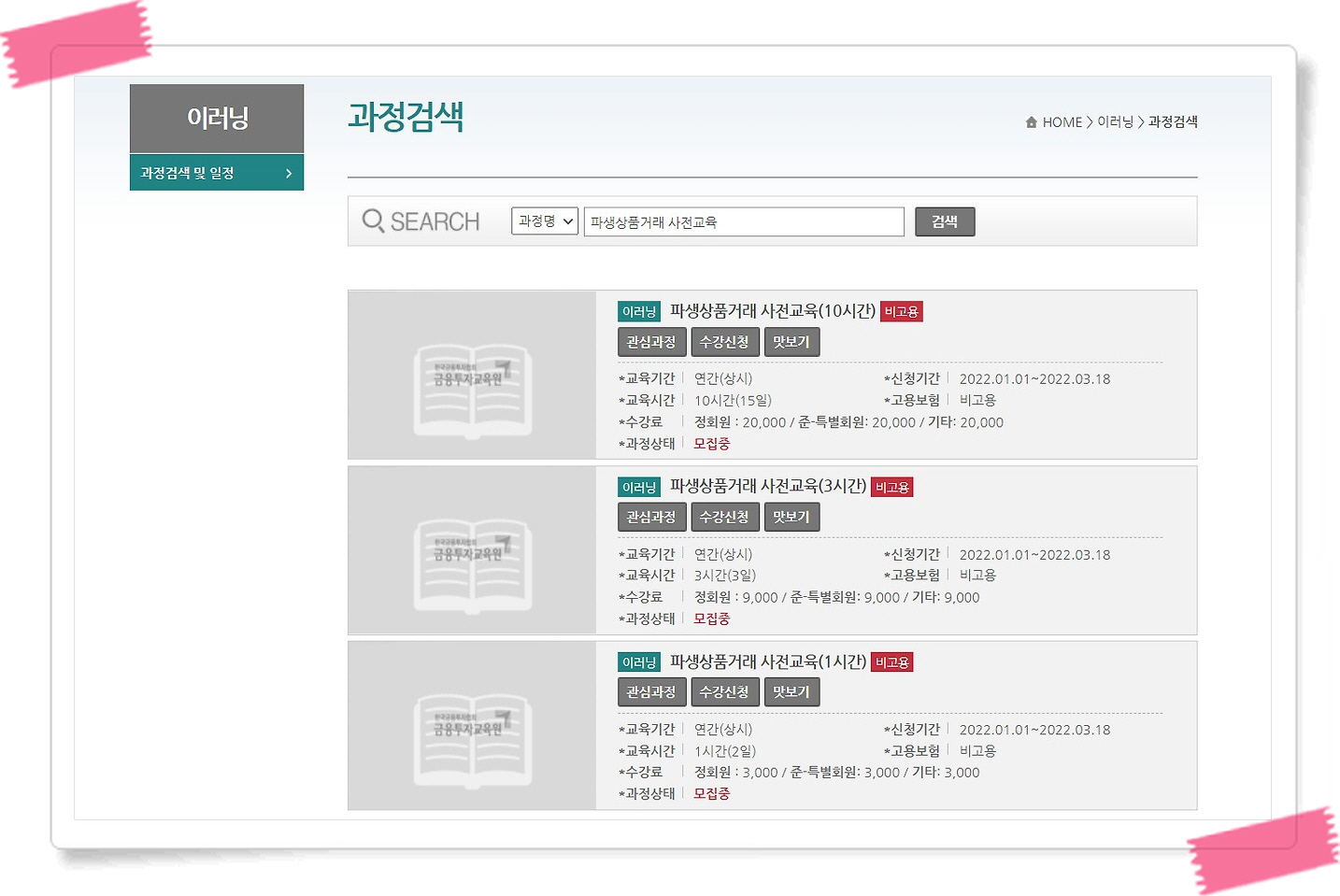This screenshot has width=1340, height=896.
Task: Click the search text field with 파생상품거래 사전교육
Action: [744, 221]
